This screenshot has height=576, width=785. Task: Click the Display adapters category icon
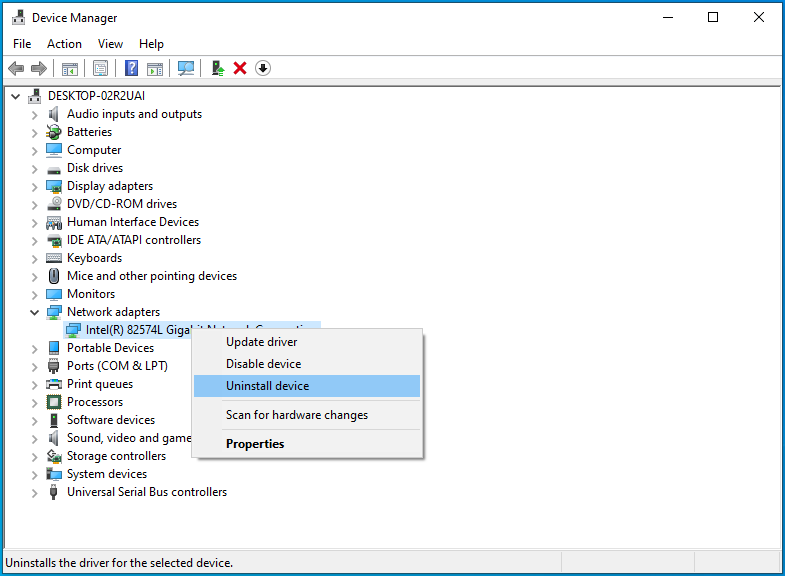[x=54, y=186]
